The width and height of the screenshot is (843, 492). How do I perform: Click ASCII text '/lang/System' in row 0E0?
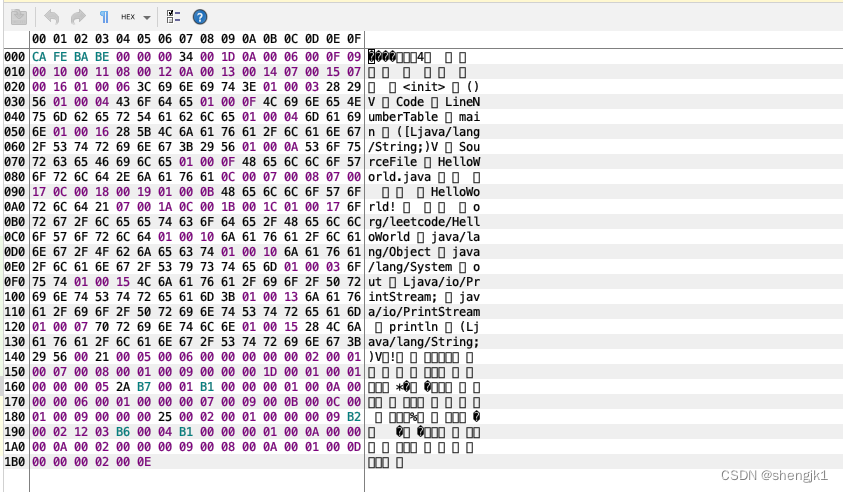[x=410, y=267]
